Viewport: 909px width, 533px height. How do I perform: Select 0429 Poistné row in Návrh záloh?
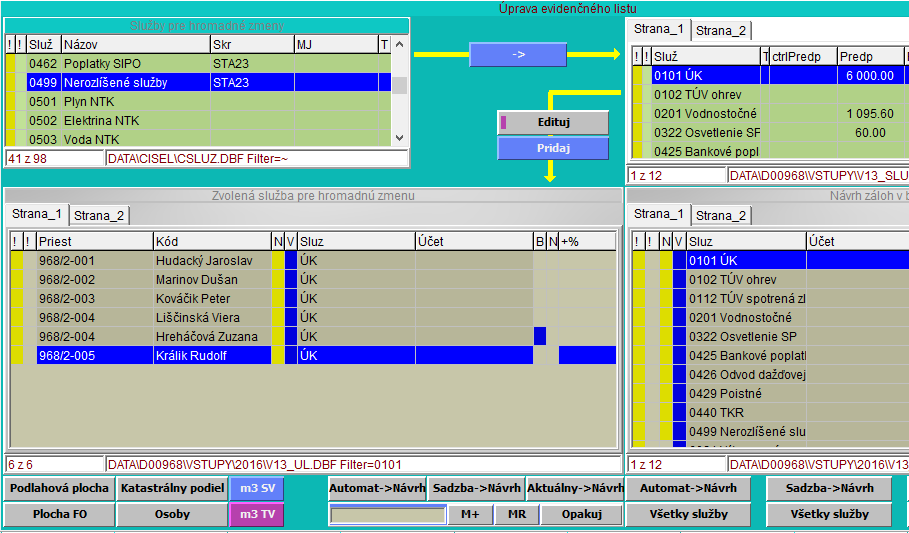pyautogui.click(x=770, y=394)
